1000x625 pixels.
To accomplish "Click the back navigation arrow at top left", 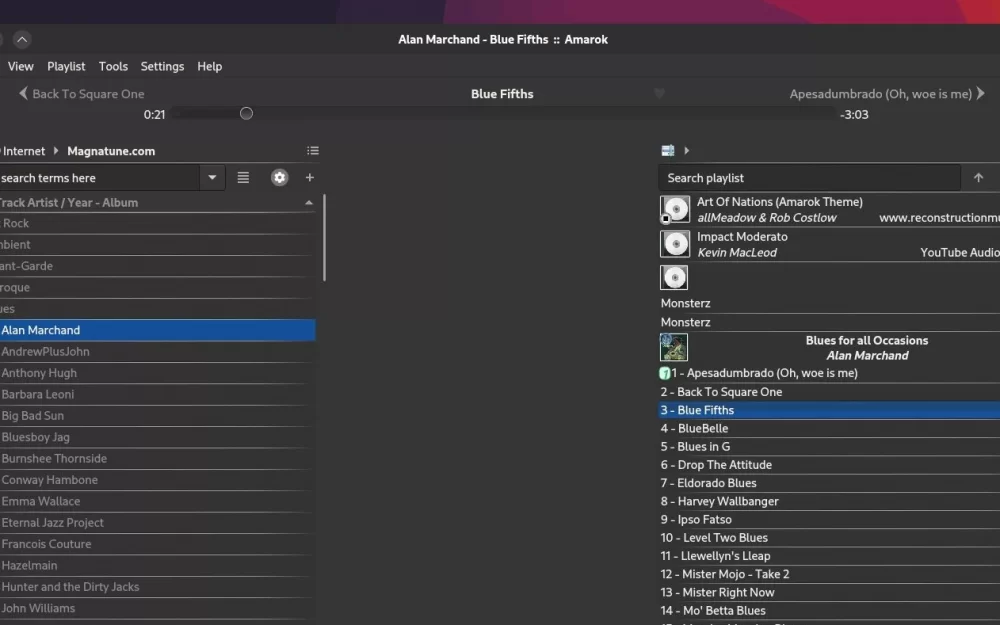I will 22,93.
